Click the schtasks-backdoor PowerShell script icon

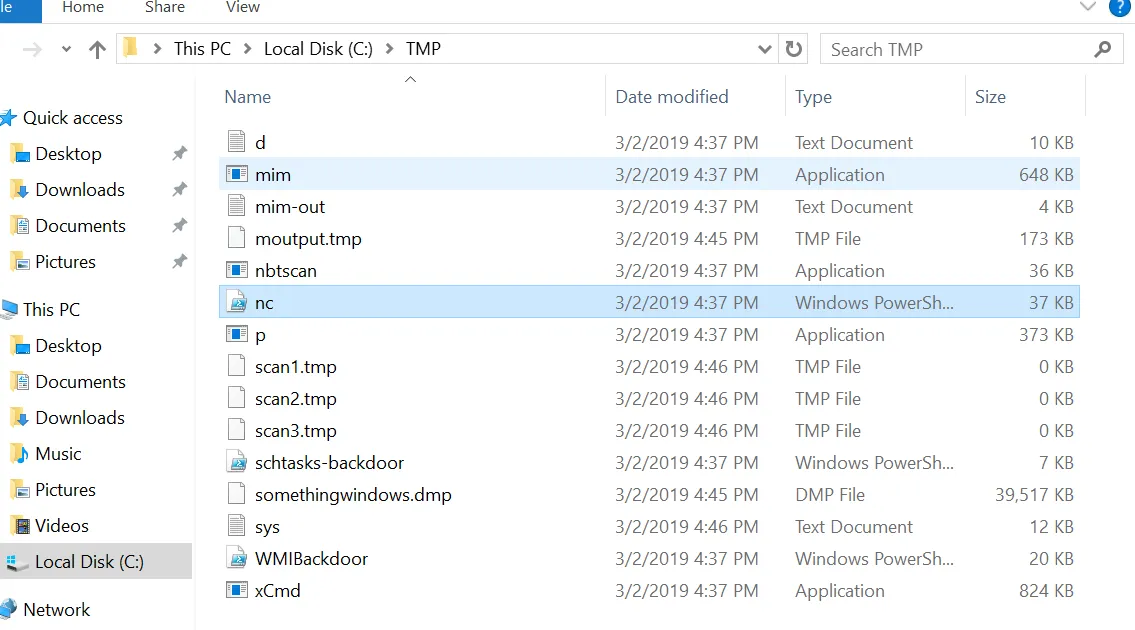point(237,463)
